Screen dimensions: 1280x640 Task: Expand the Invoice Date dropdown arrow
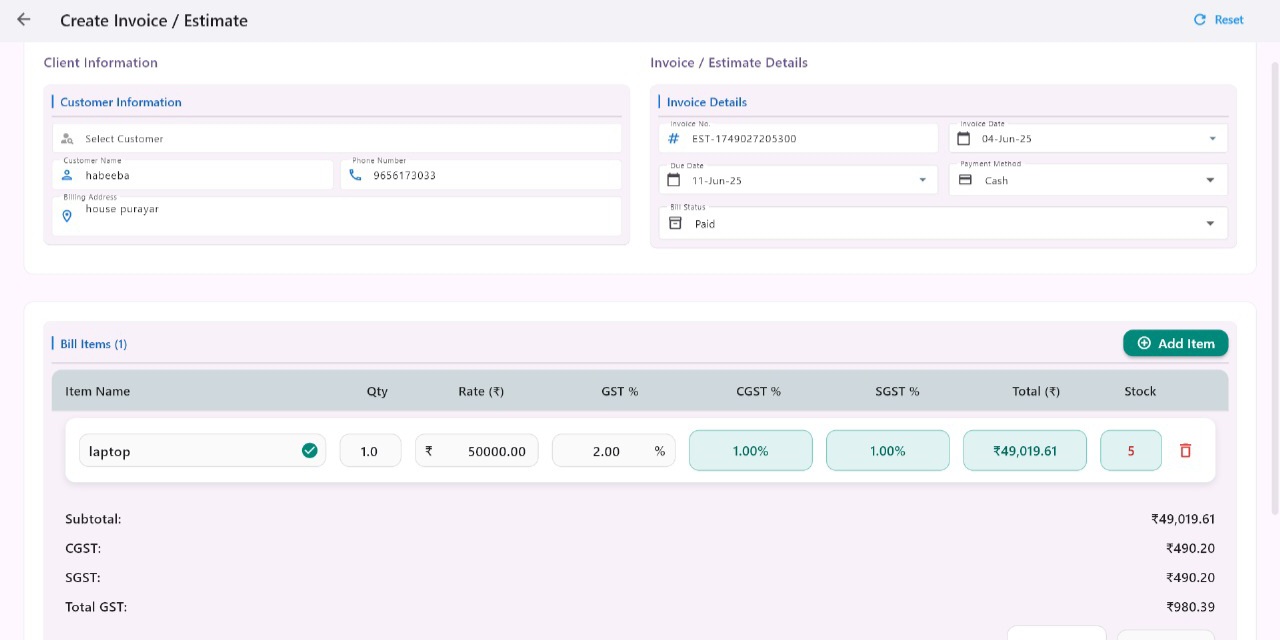coord(1212,139)
